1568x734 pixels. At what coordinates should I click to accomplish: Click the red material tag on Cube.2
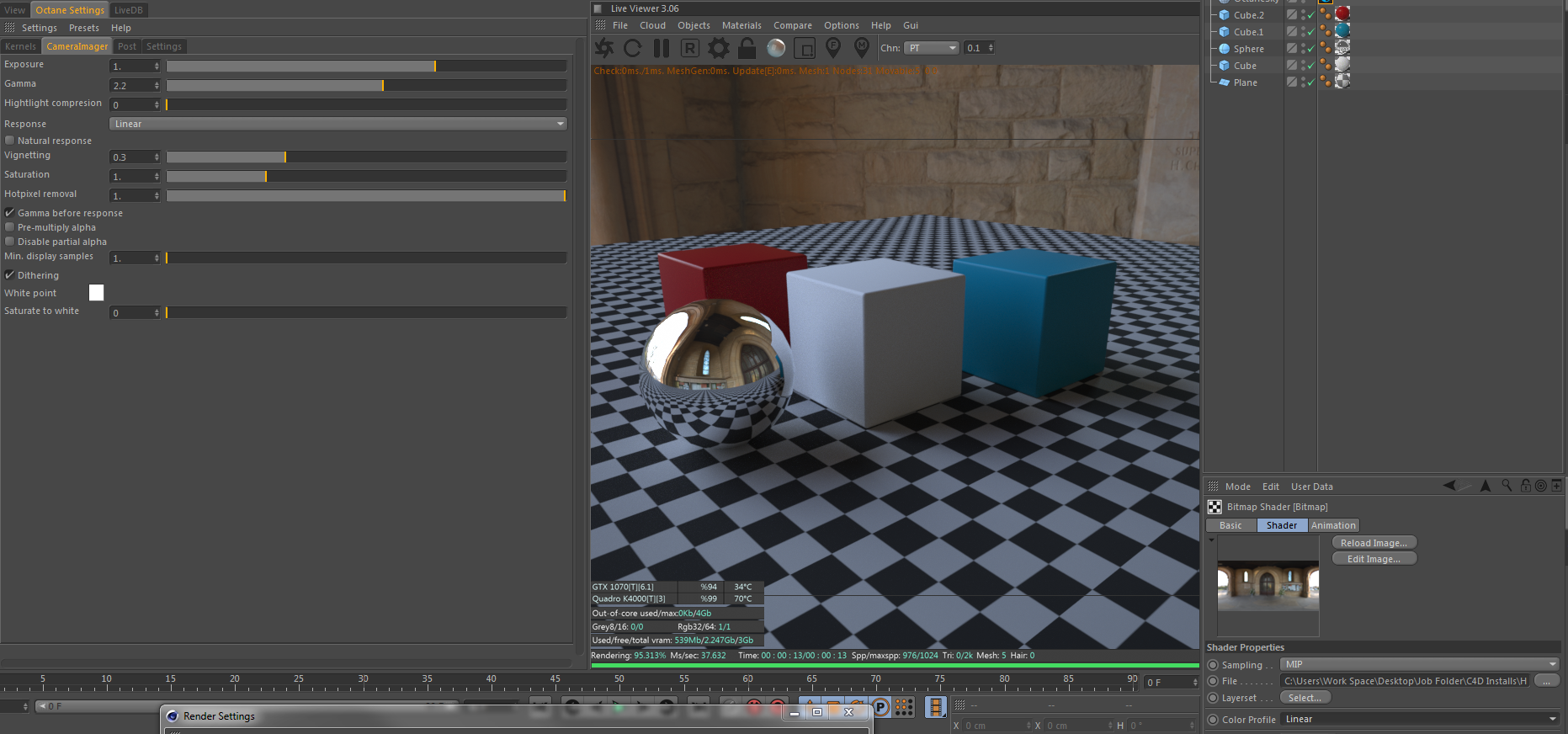point(1342,13)
